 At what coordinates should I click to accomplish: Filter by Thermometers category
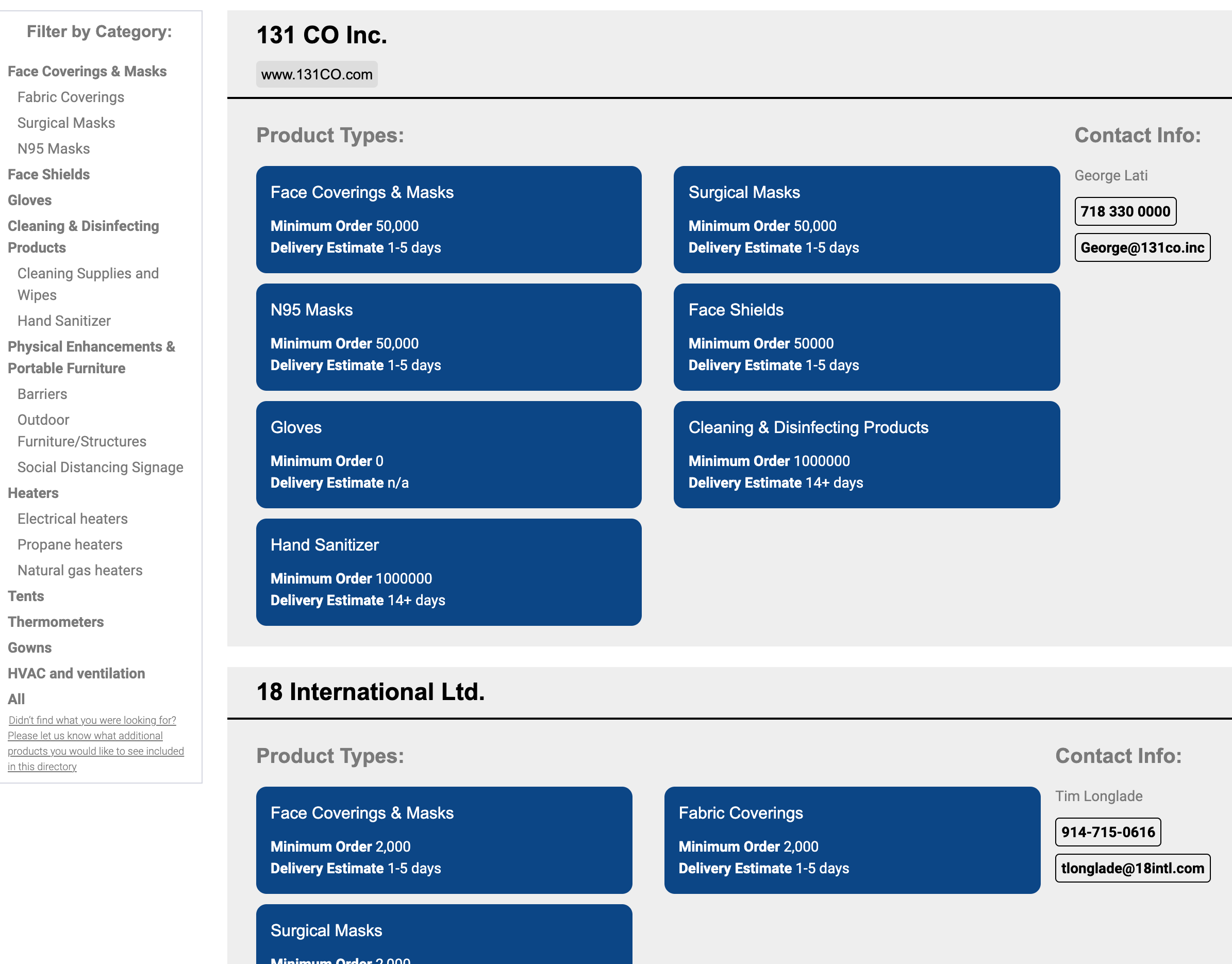tap(56, 622)
